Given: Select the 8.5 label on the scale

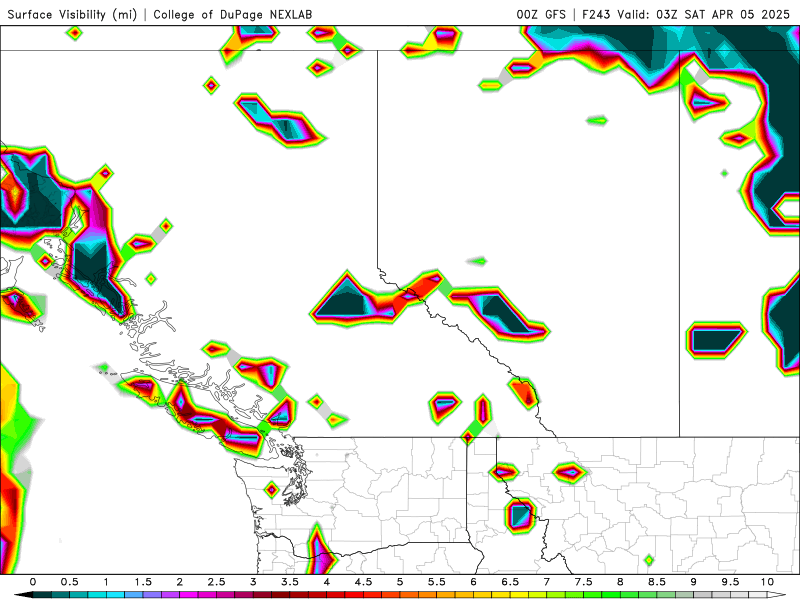Looking at the screenshot, I should coord(657,582).
